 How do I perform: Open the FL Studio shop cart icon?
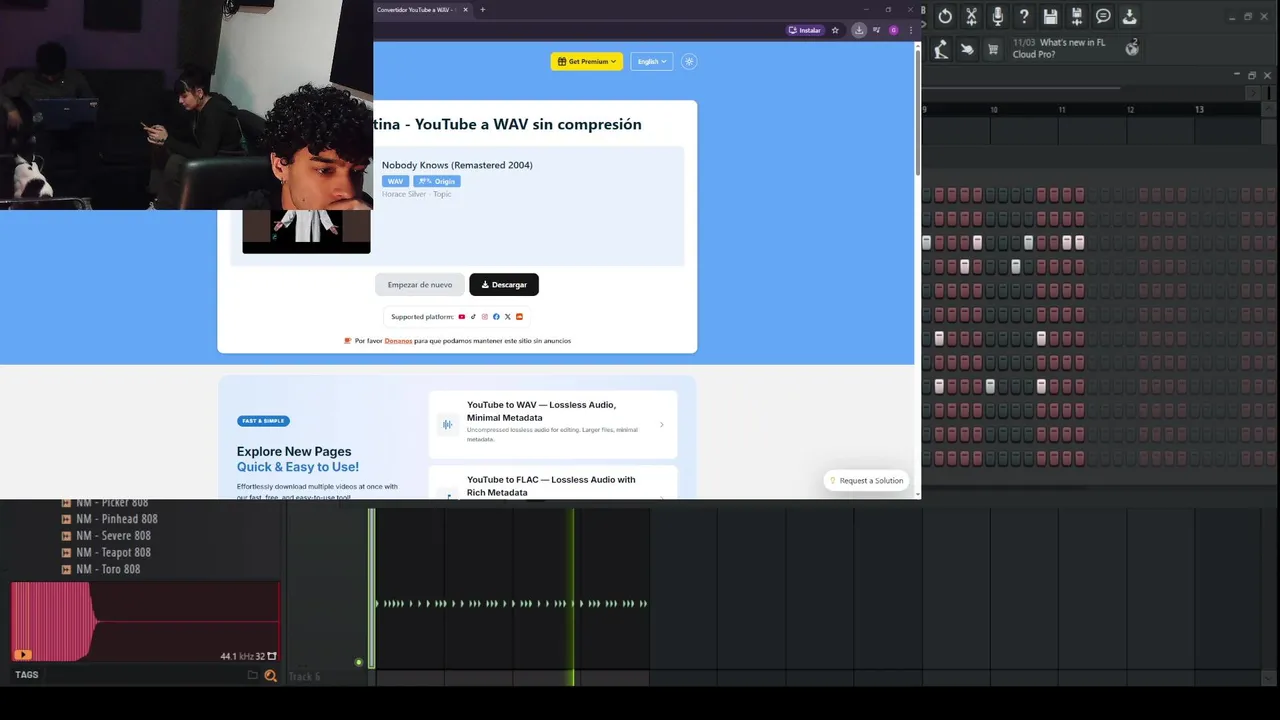click(x=993, y=48)
